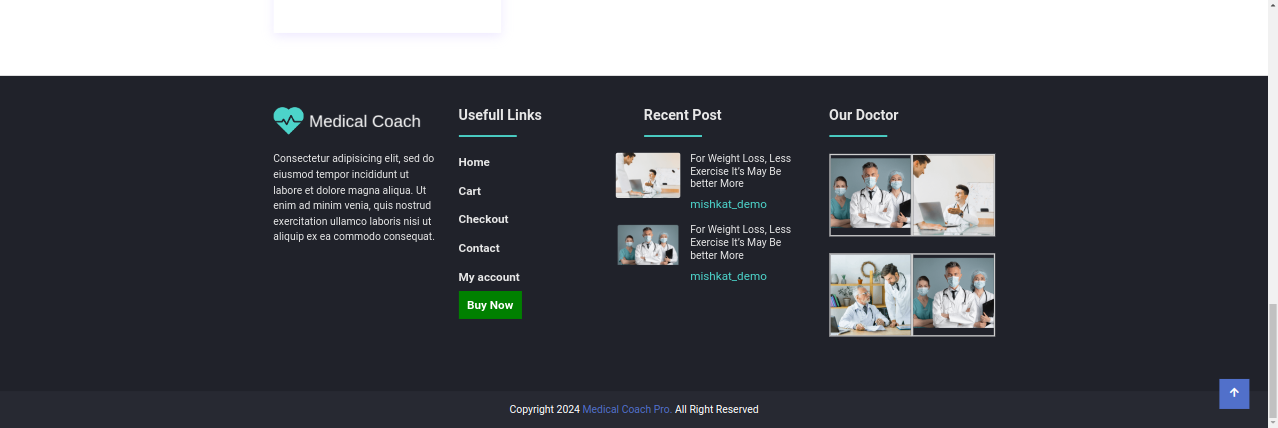This screenshot has width=1278, height=428.
Task: Open top-right Our Doctor gallery image
Action: point(954,195)
